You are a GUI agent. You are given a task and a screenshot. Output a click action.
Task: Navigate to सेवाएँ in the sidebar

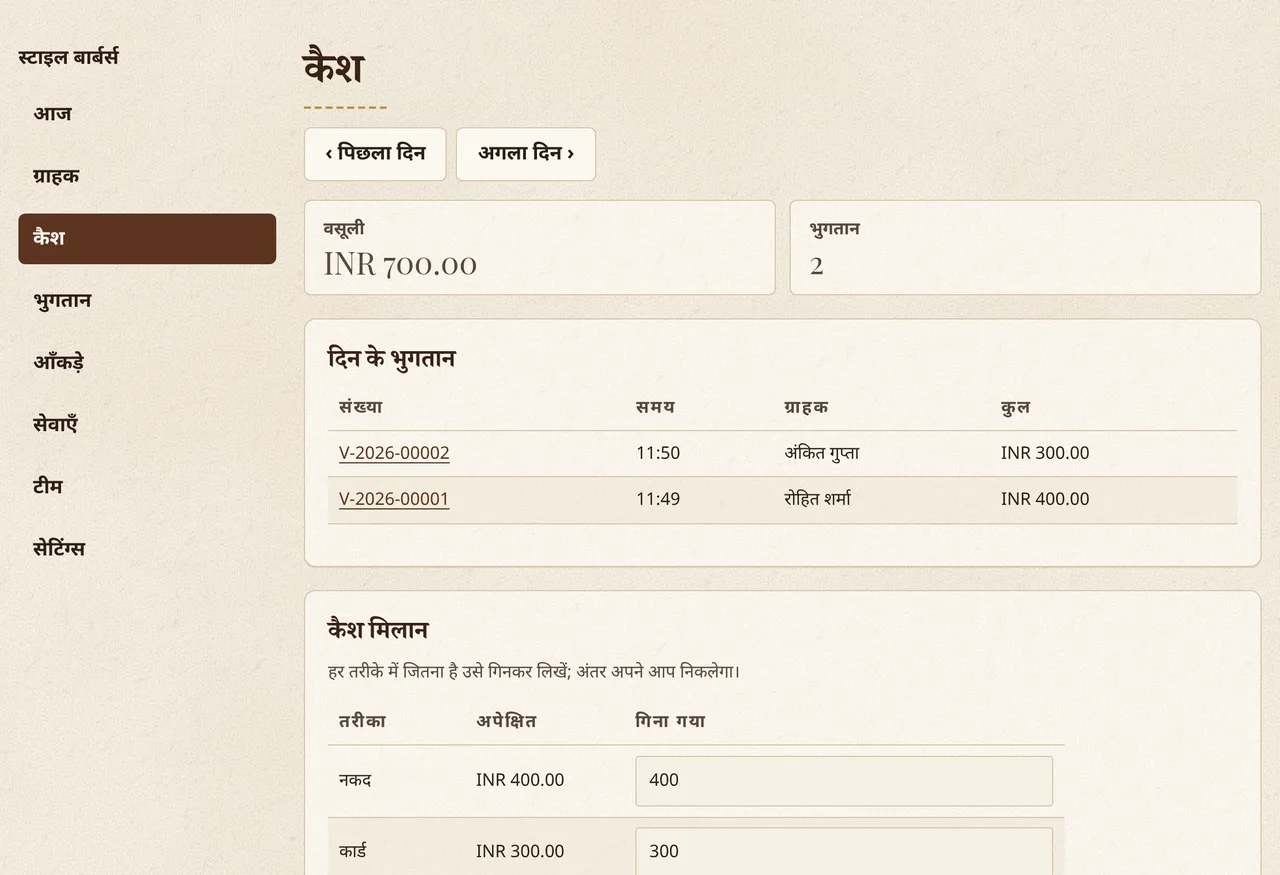click(x=147, y=424)
